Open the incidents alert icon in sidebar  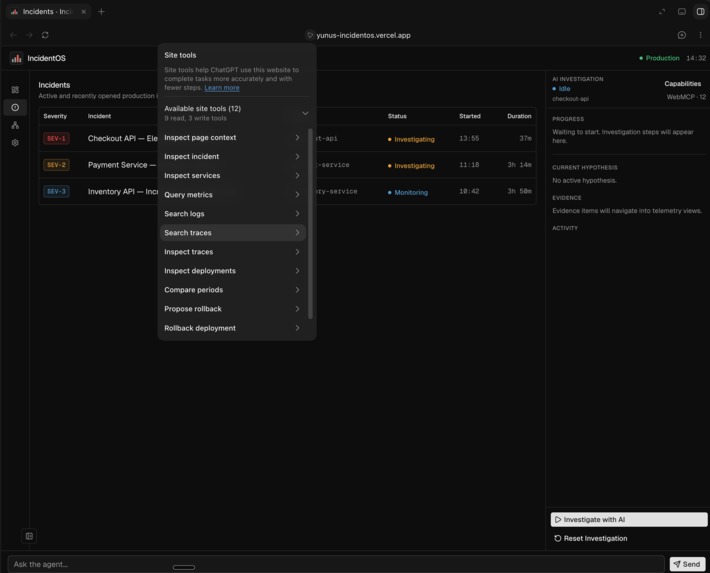coord(15,107)
